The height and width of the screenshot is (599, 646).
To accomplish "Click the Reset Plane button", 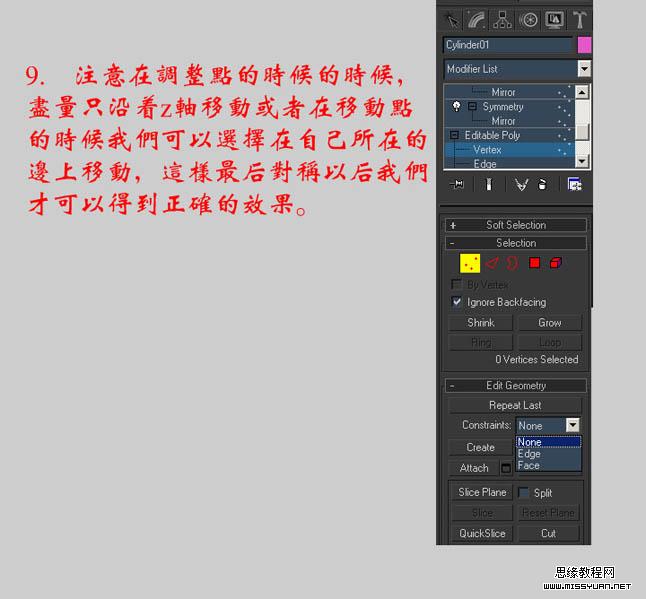I will tap(548, 513).
